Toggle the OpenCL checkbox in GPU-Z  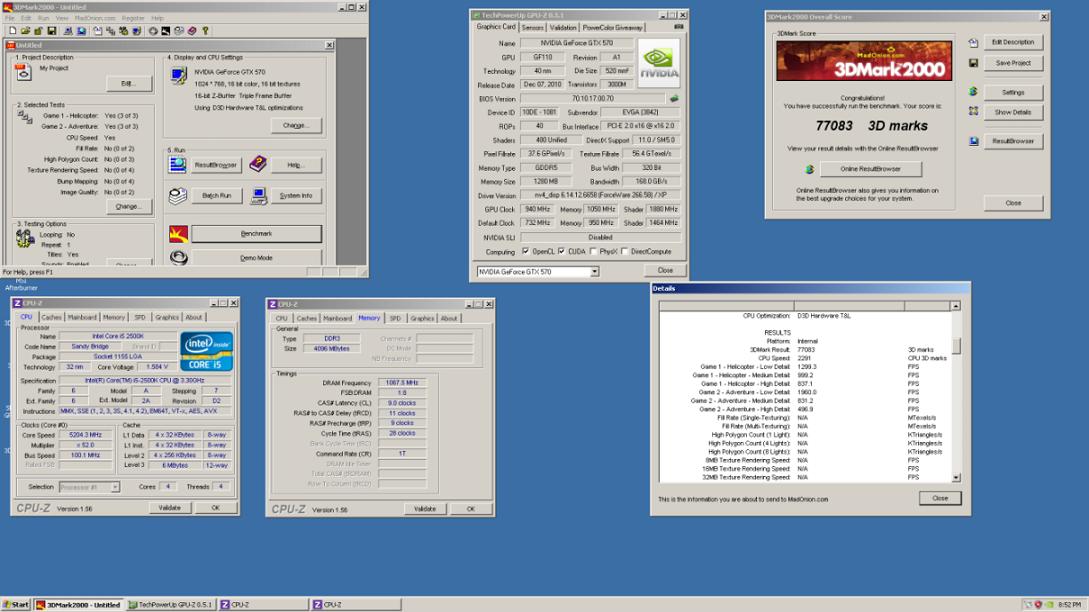(x=526, y=251)
